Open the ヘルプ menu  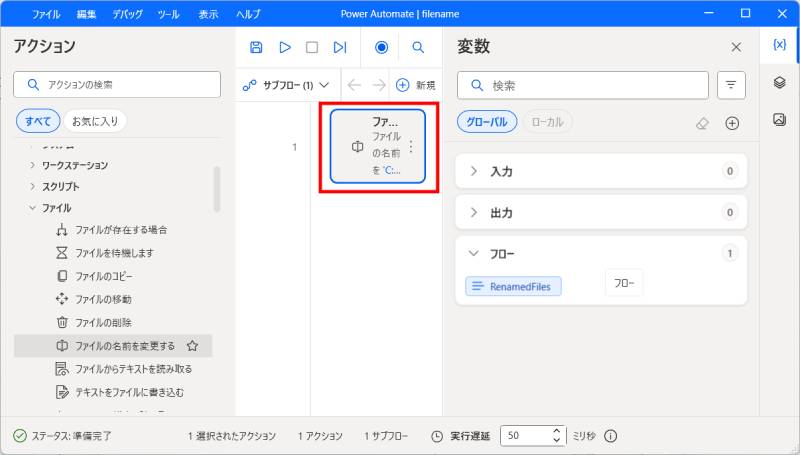pos(248,14)
